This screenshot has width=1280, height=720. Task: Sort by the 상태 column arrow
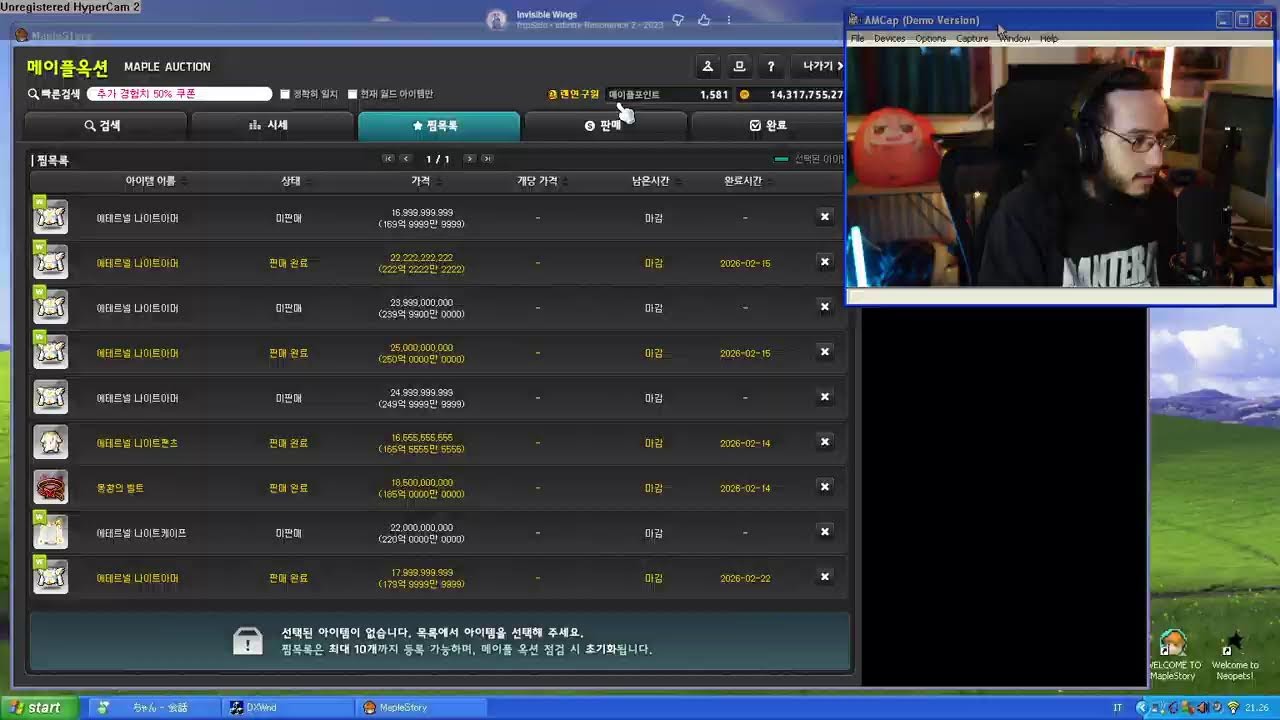[x=309, y=181]
